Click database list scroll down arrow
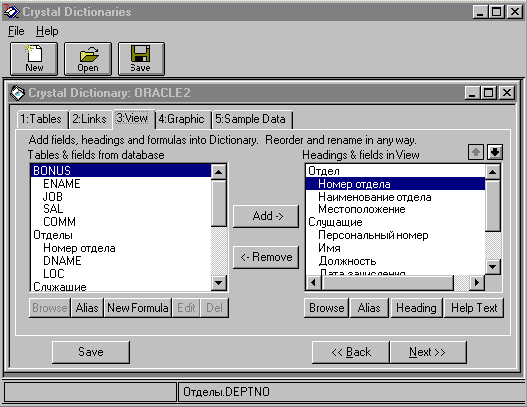The image size is (527, 407). click(x=219, y=283)
